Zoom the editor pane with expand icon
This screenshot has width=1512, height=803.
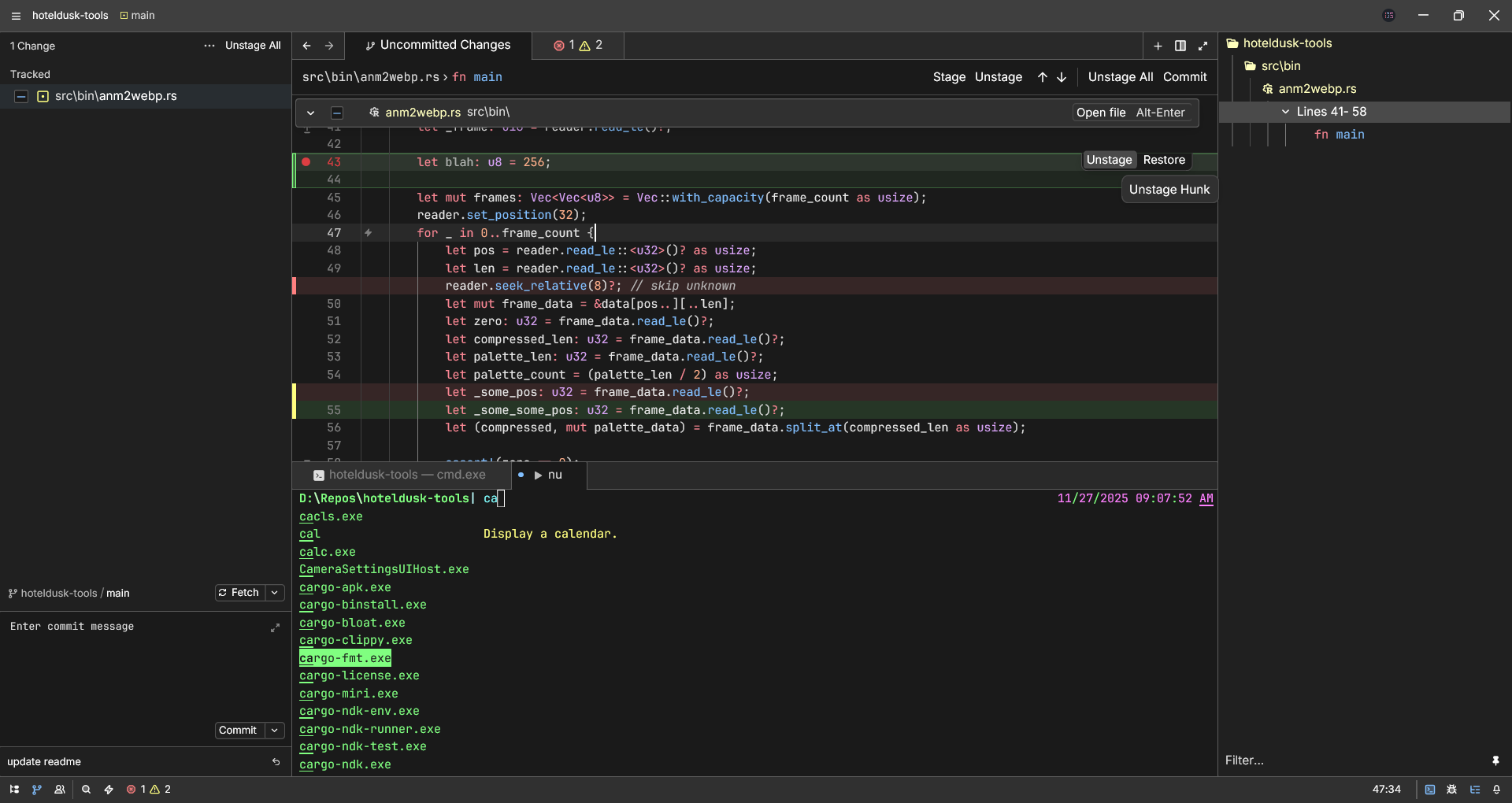click(1203, 46)
